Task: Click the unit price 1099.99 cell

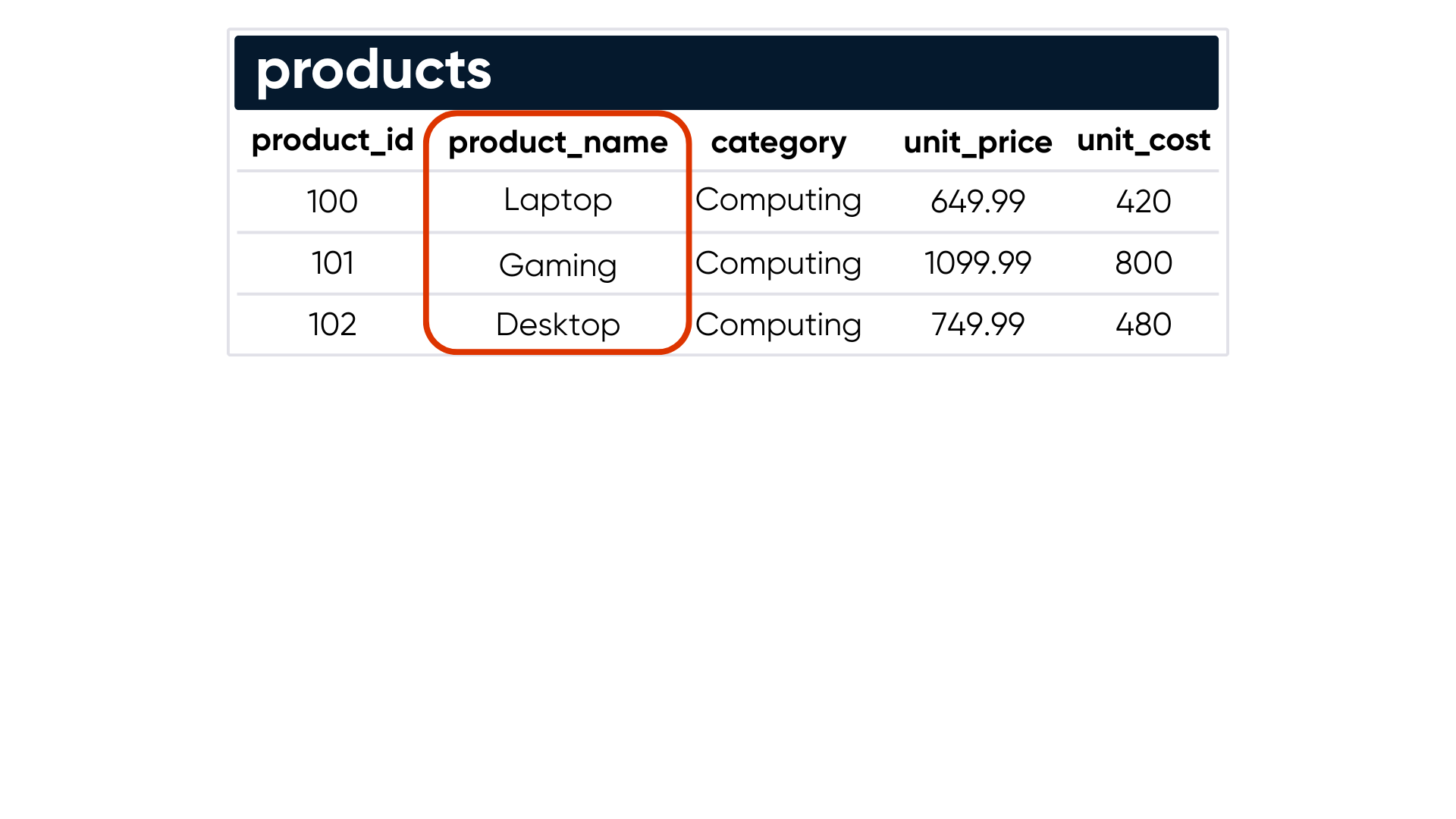Action: point(977,263)
